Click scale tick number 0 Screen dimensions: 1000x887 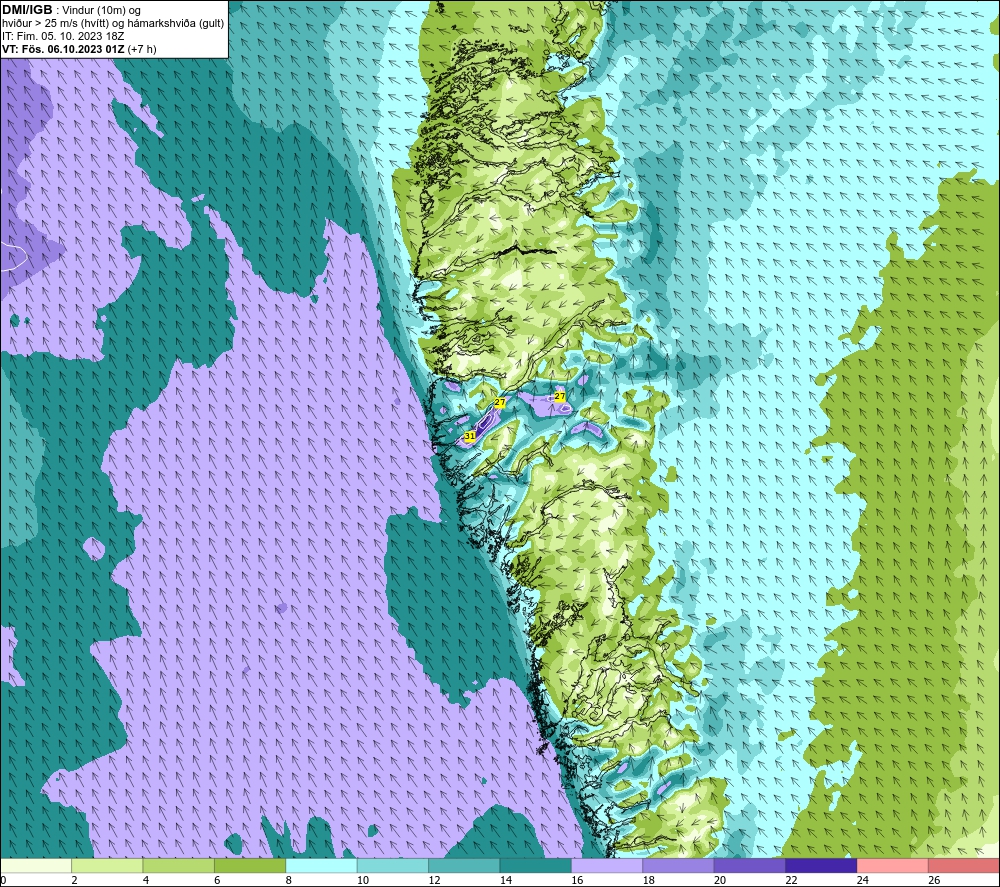pos(3,880)
